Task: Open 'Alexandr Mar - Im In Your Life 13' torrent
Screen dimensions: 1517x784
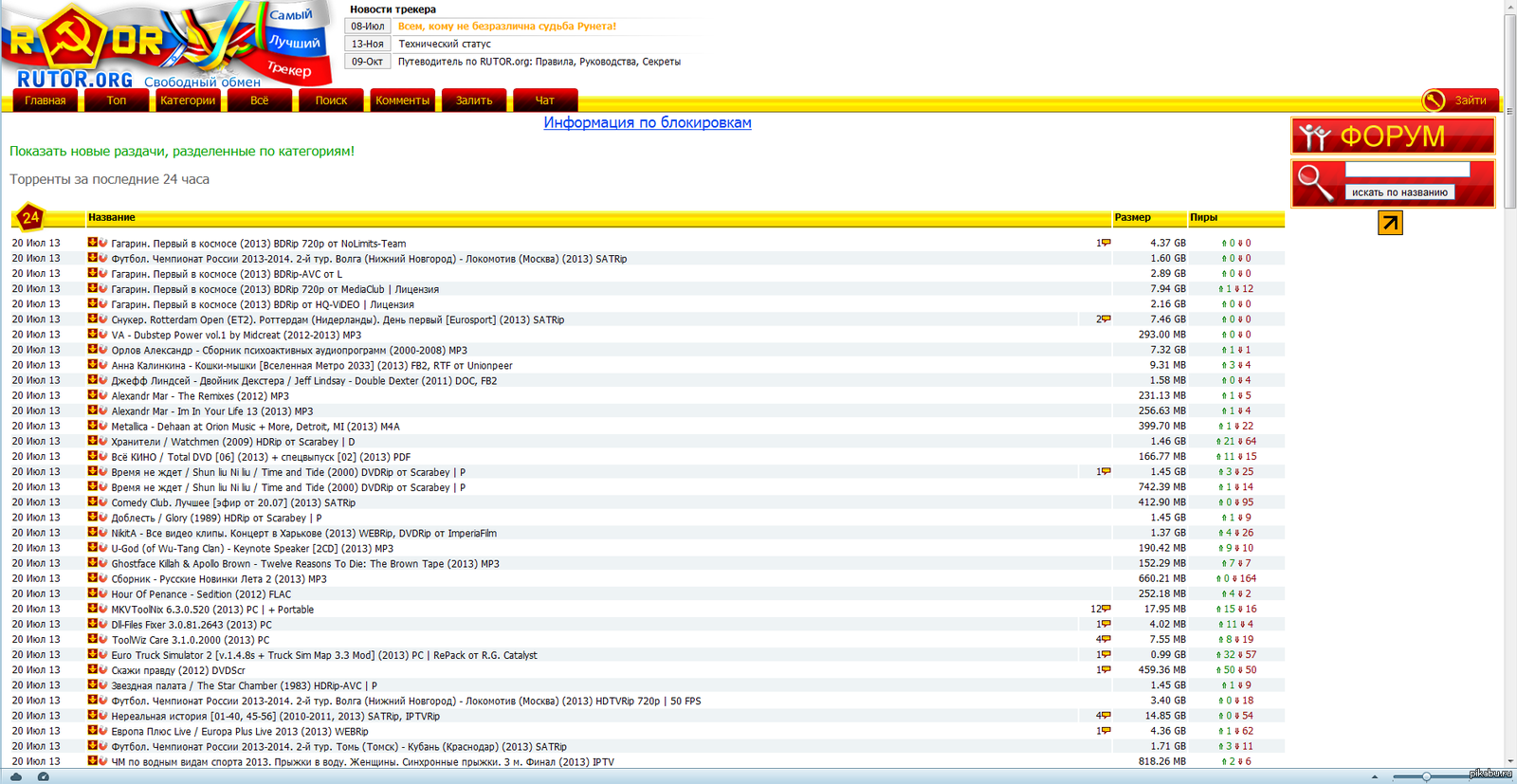Action: pyautogui.click(x=212, y=410)
